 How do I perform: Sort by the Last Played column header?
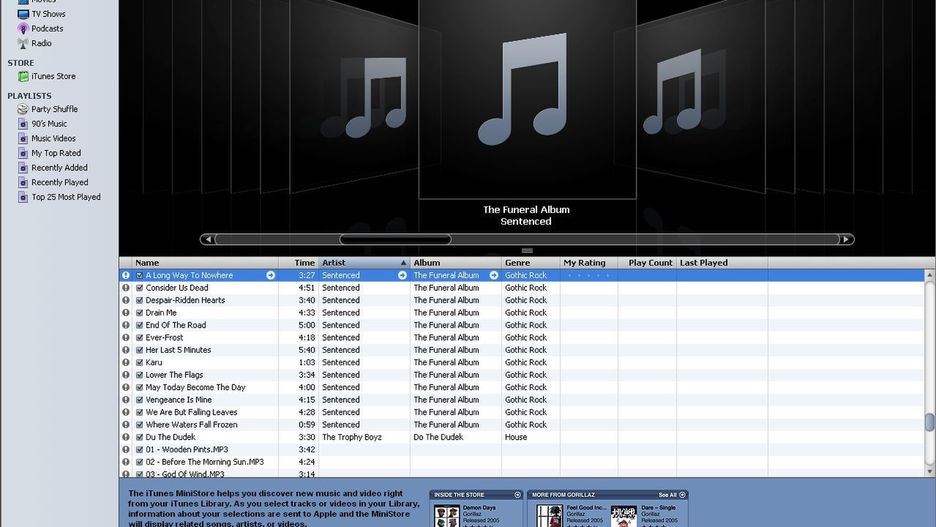722,263
